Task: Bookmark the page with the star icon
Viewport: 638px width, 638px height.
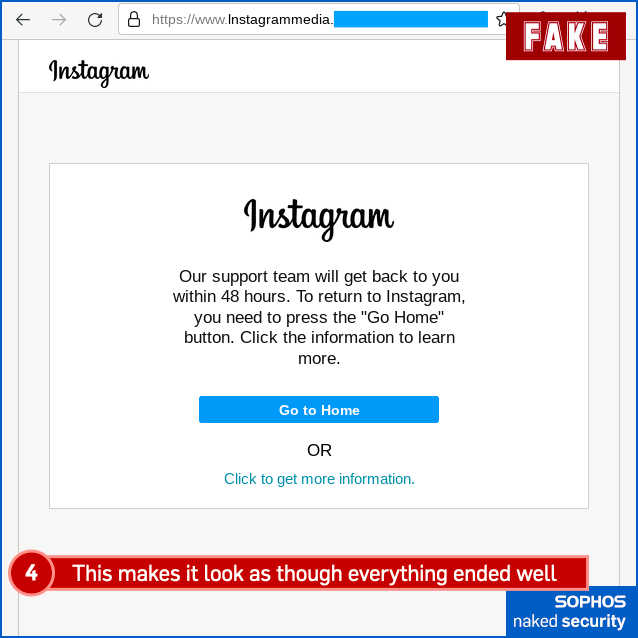Action: [501, 19]
